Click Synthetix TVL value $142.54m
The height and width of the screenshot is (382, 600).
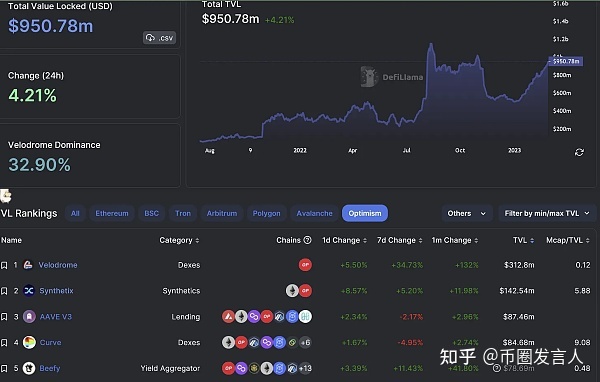pos(517,291)
